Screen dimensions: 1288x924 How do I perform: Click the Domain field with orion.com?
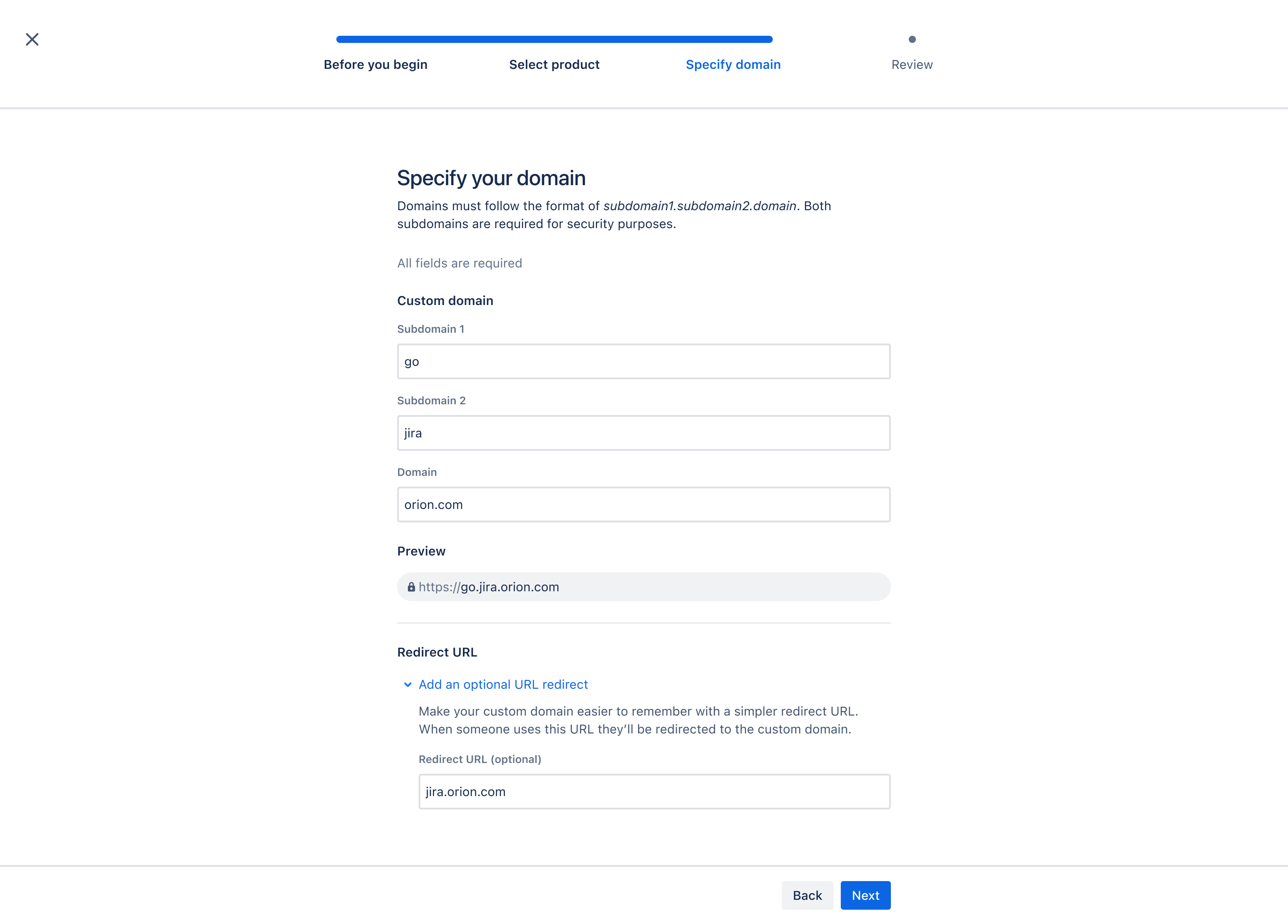644,504
